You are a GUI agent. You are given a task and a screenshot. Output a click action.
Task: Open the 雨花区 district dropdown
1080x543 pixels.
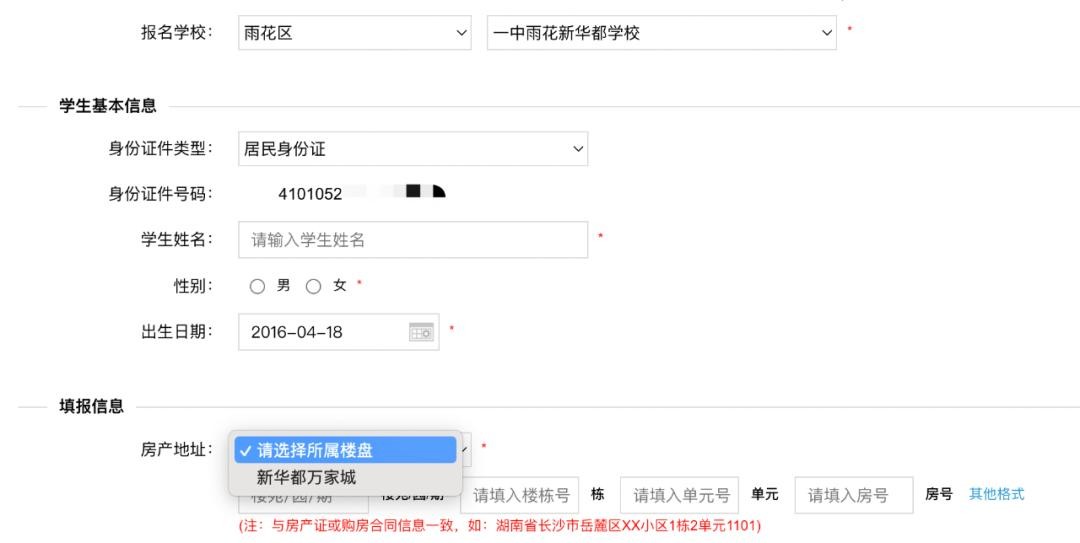coord(356,33)
